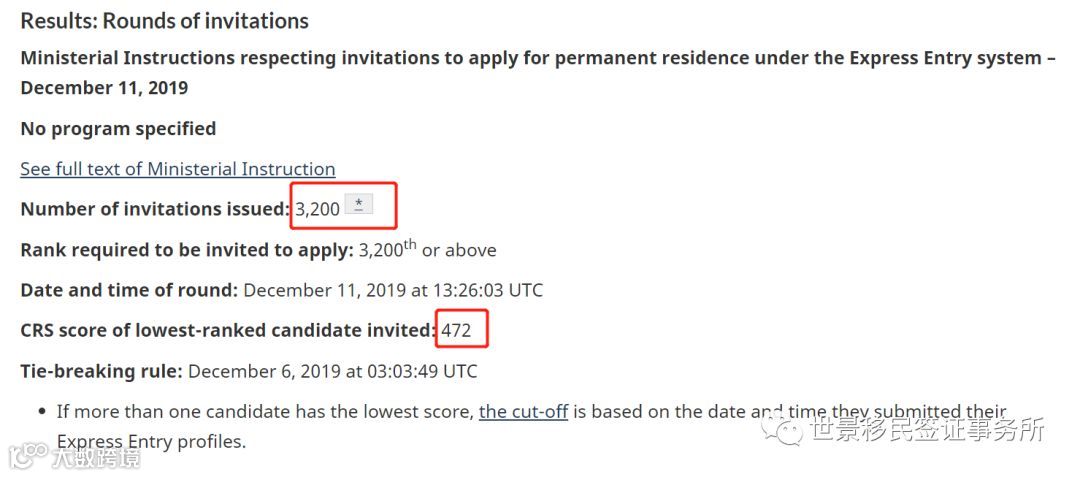Follow the "the cut-off" link
The width and height of the screenshot is (1080, 477).
pyautogui.click(x=523, y=412)
